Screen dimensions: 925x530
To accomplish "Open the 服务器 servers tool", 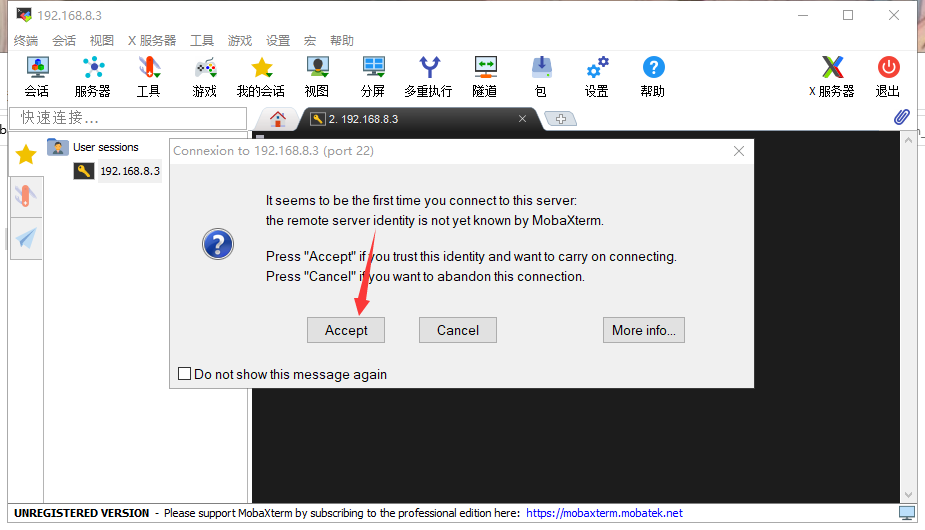I will (92, 76).
